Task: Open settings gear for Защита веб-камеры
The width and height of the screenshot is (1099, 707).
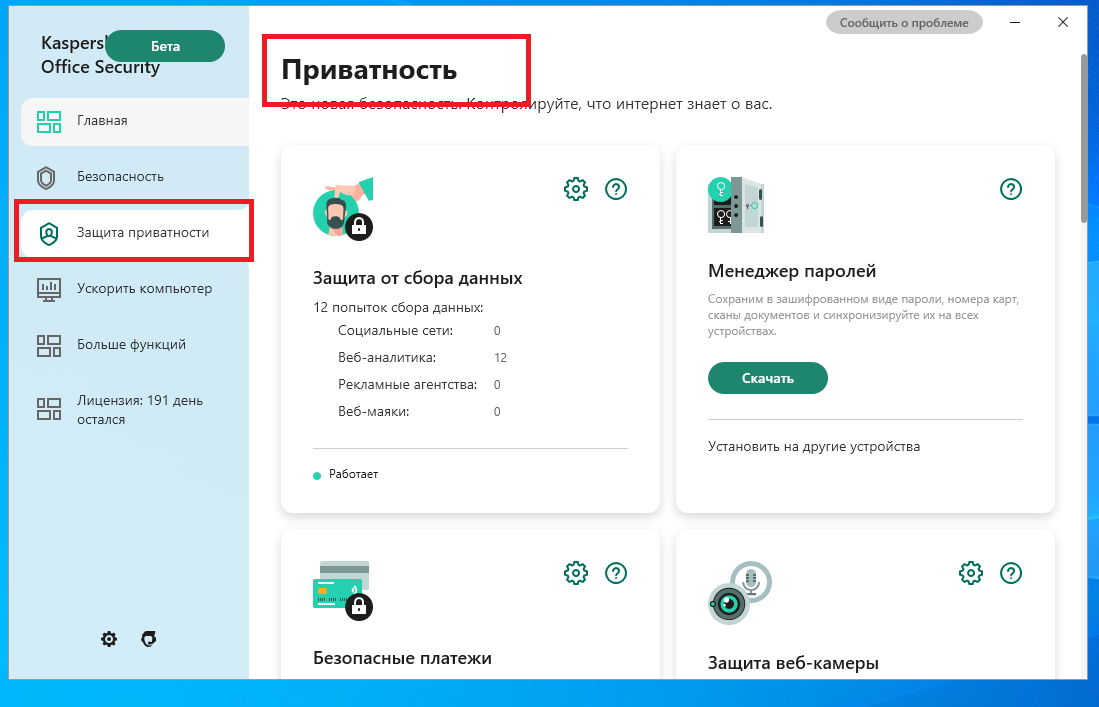Action: (x=971, y=572)
